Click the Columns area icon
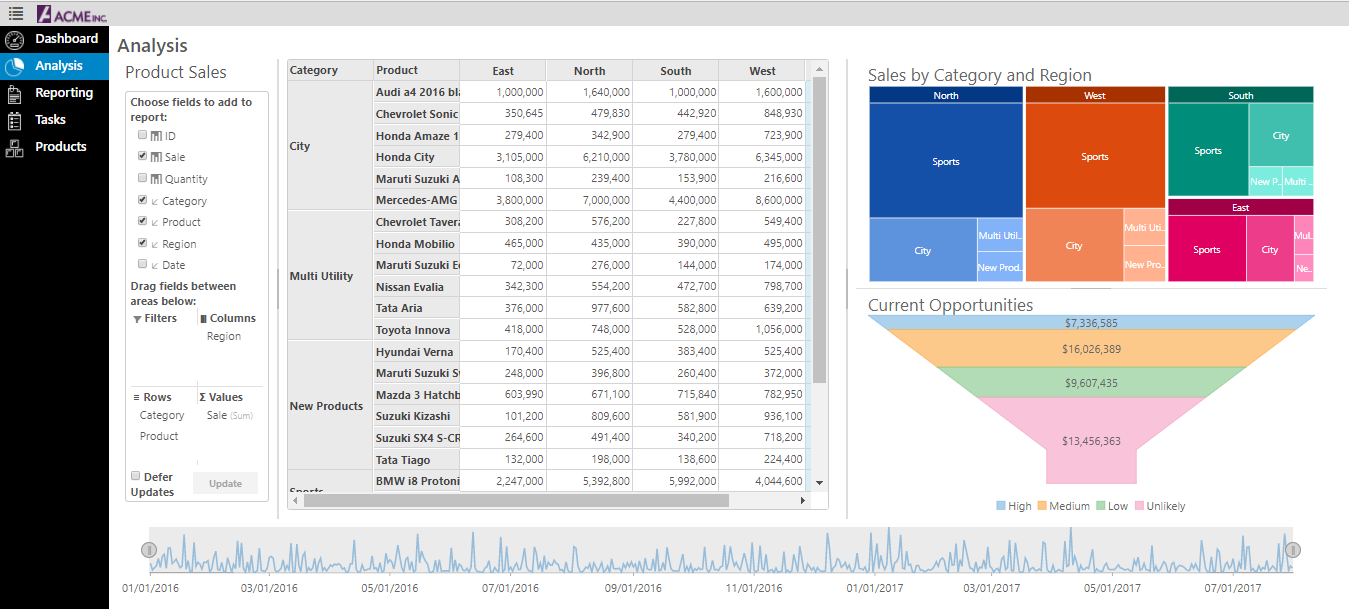 pos(204,319)
